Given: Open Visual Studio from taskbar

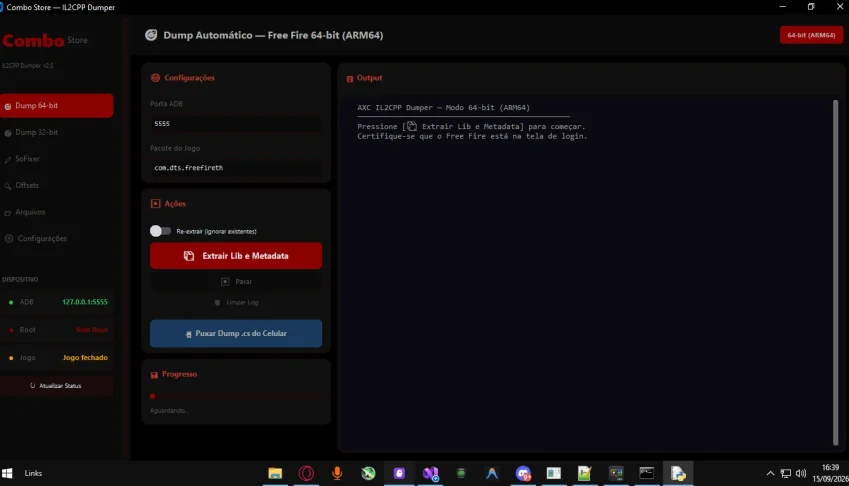Looking at the screenshot, I should coord(430,473).
